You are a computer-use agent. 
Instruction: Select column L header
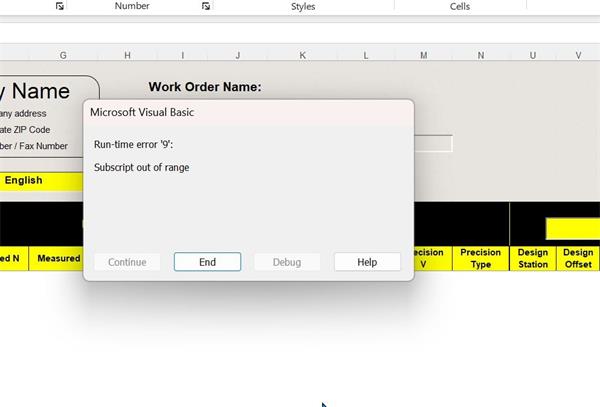tap(366, 55)
